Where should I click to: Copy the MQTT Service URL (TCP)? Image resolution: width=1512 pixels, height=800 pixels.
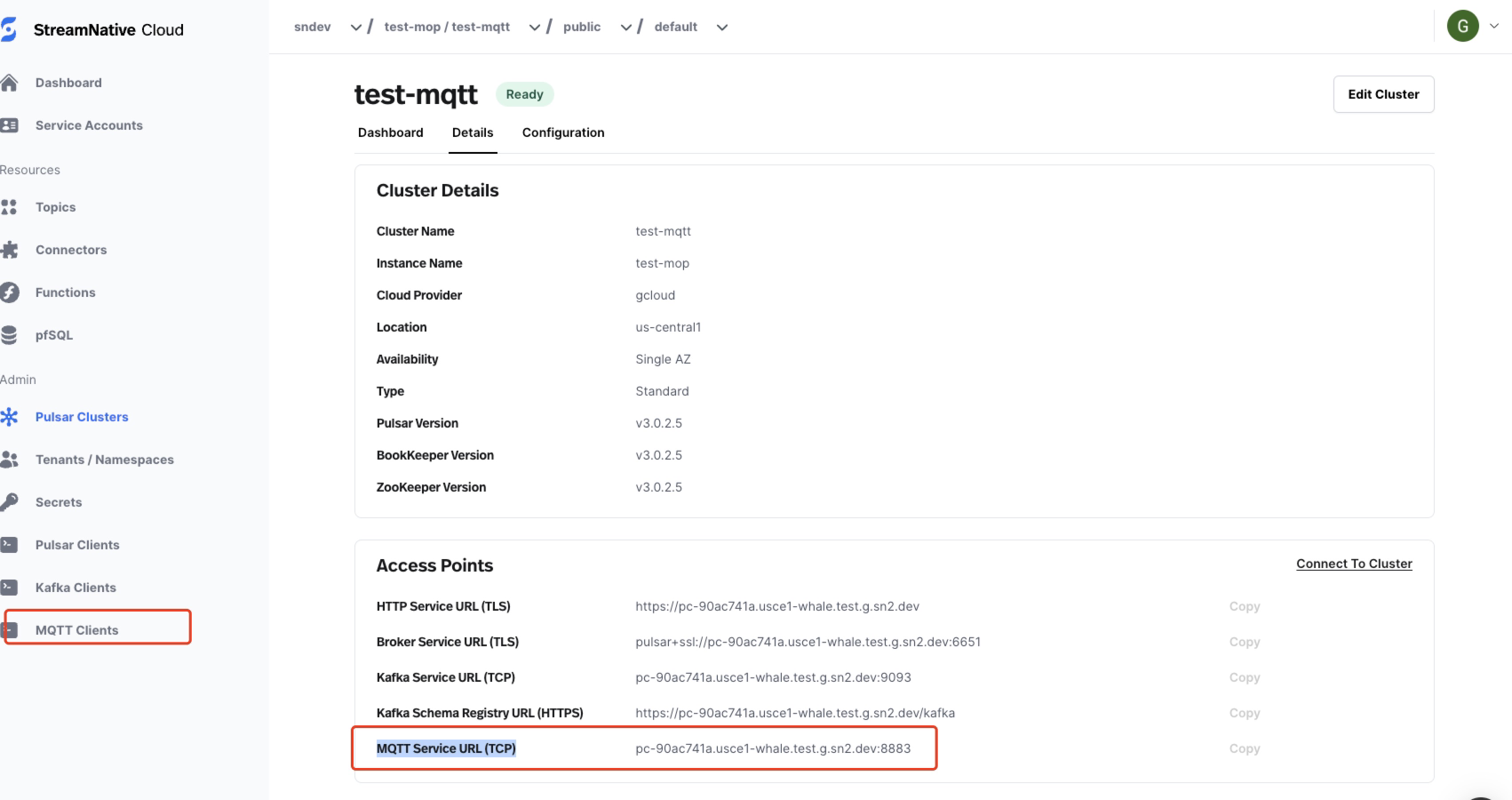pos(1244,748)
